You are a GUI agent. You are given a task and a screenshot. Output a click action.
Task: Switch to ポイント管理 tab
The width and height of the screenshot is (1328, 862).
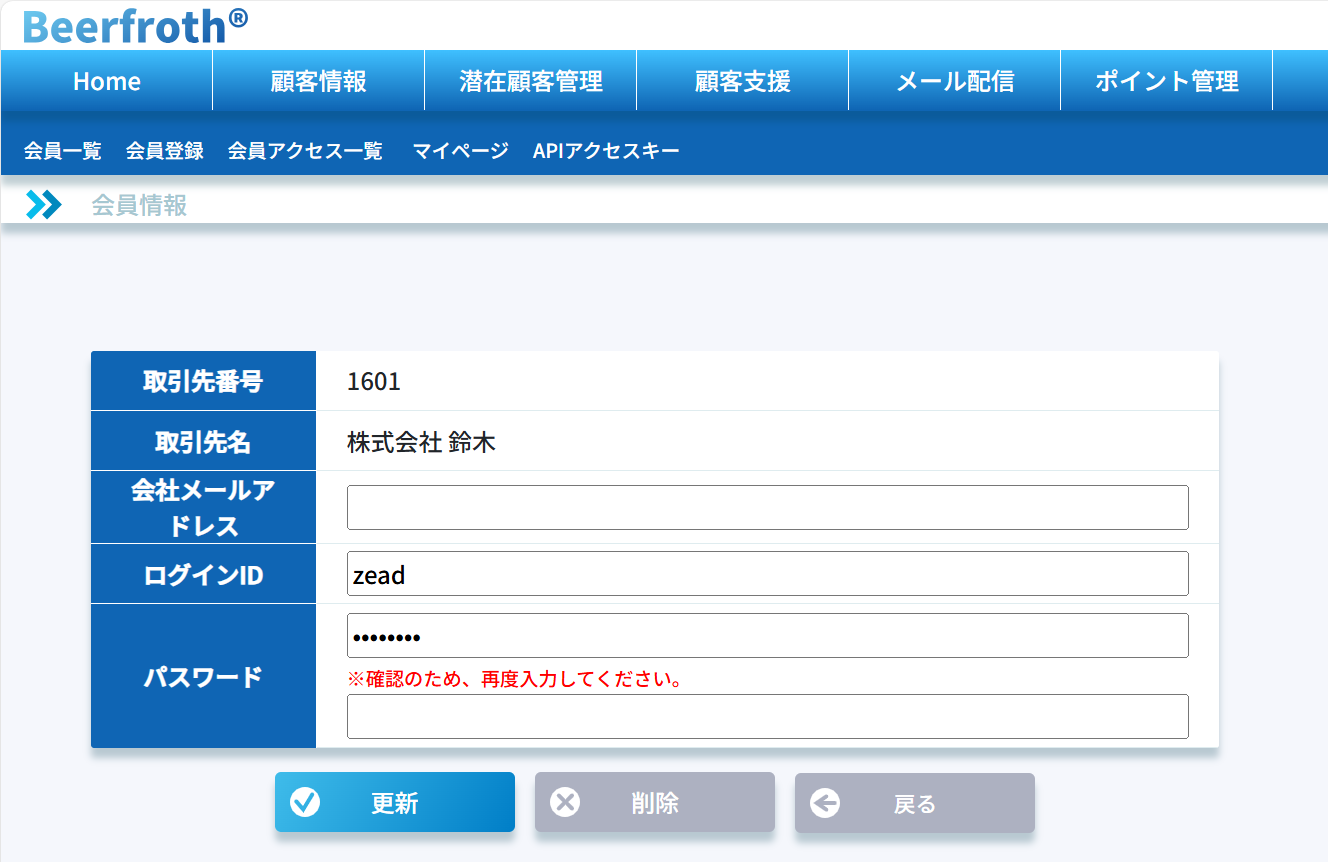click(x=1166, y=81)
